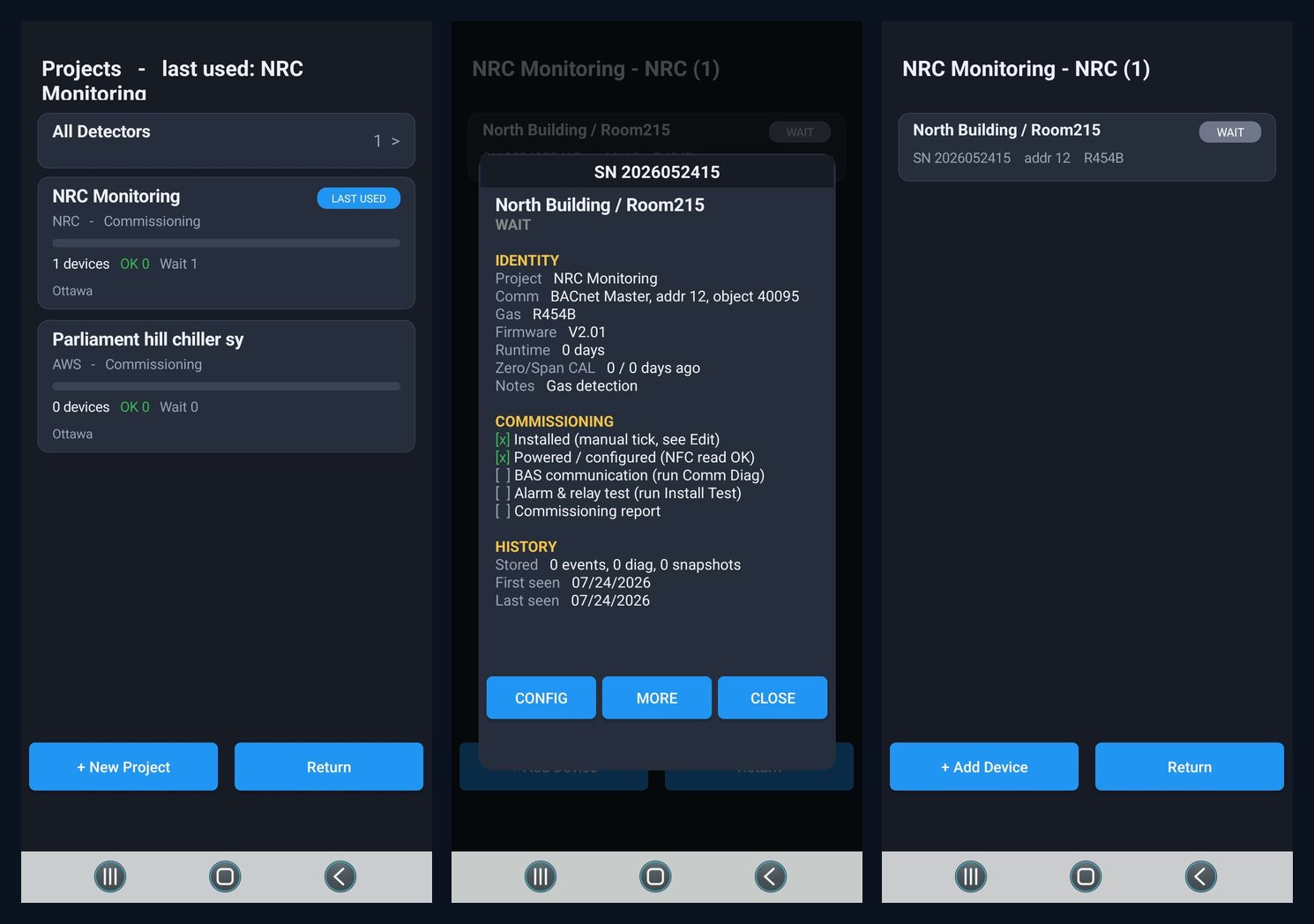Click 'Wait 0' in Parliament hill card
Screen dimensions: 1314x924
[x=179, y=406]
